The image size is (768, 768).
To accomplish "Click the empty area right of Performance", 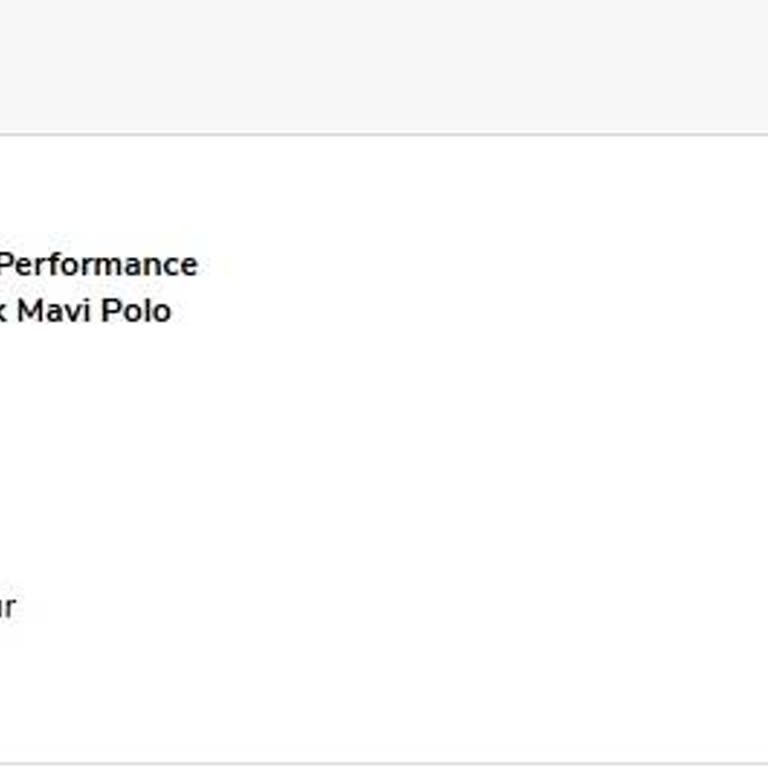I will (480, 265).
